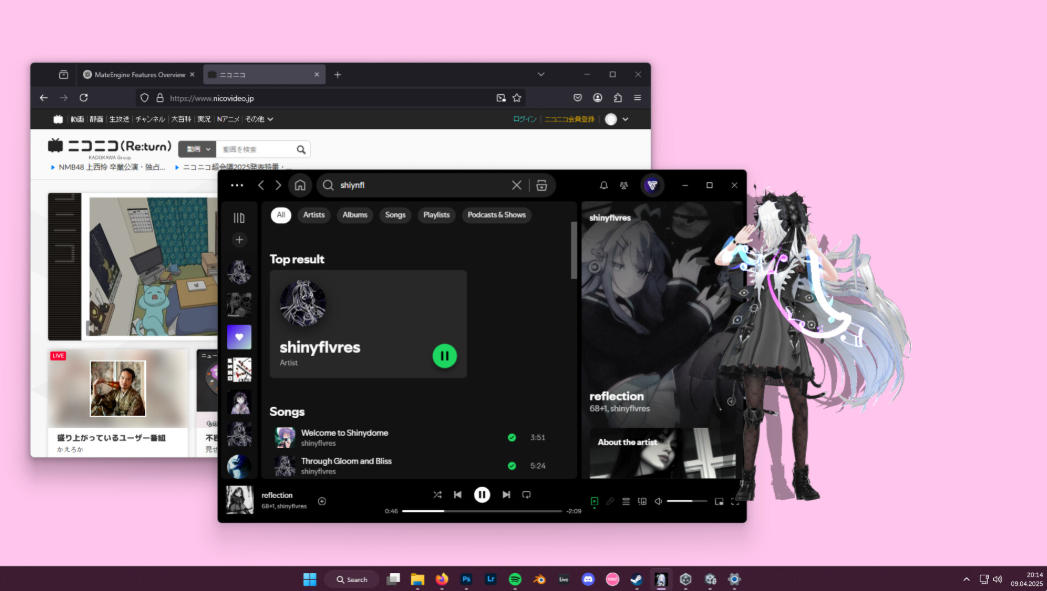The width and height of the screenshot is (1047, 591).
Task: Select the All filter chip in Spotify
Action: [x=280, y=215]
